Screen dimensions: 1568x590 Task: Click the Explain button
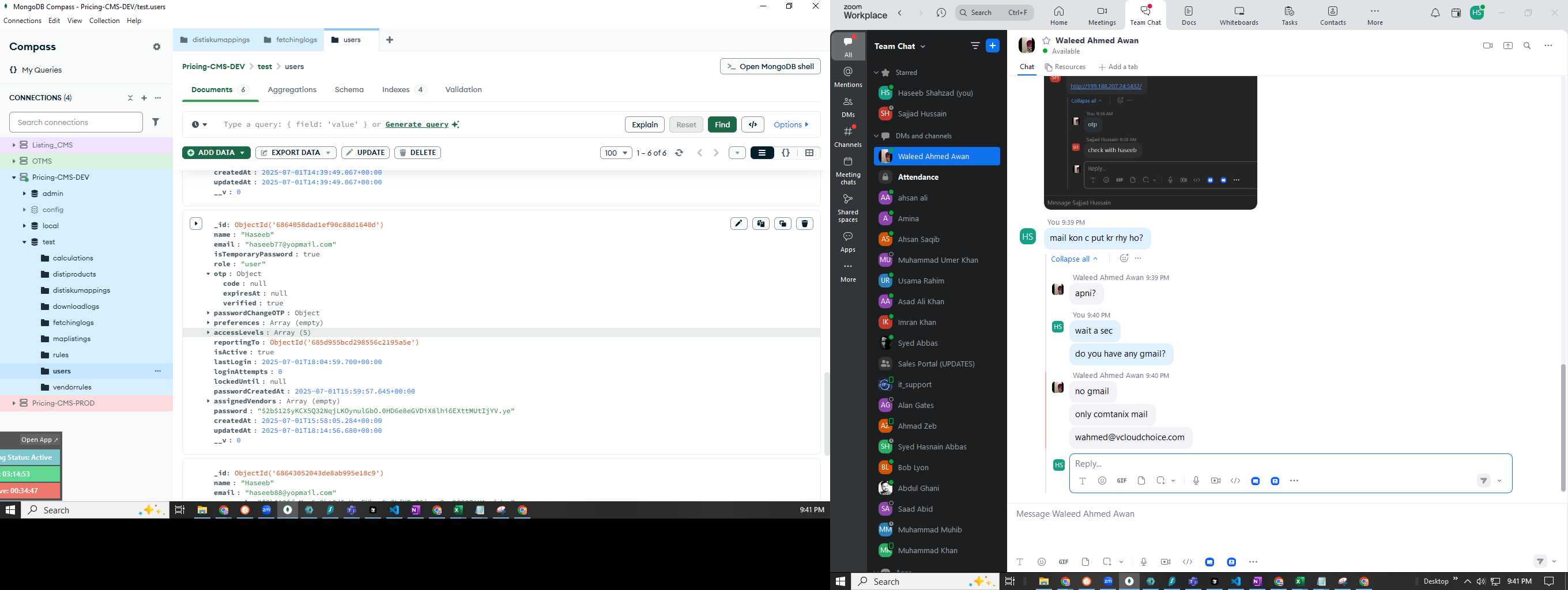point(644,124)
